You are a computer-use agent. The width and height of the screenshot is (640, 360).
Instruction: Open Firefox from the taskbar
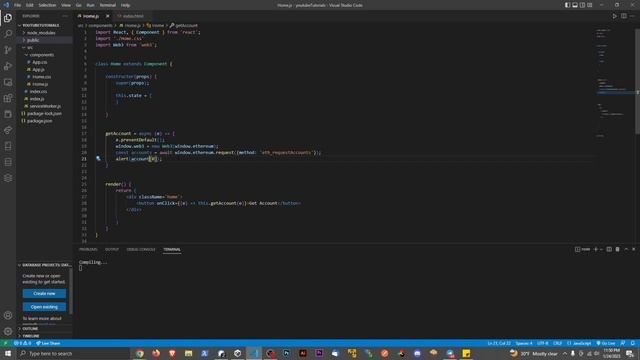tap(156, 353)
